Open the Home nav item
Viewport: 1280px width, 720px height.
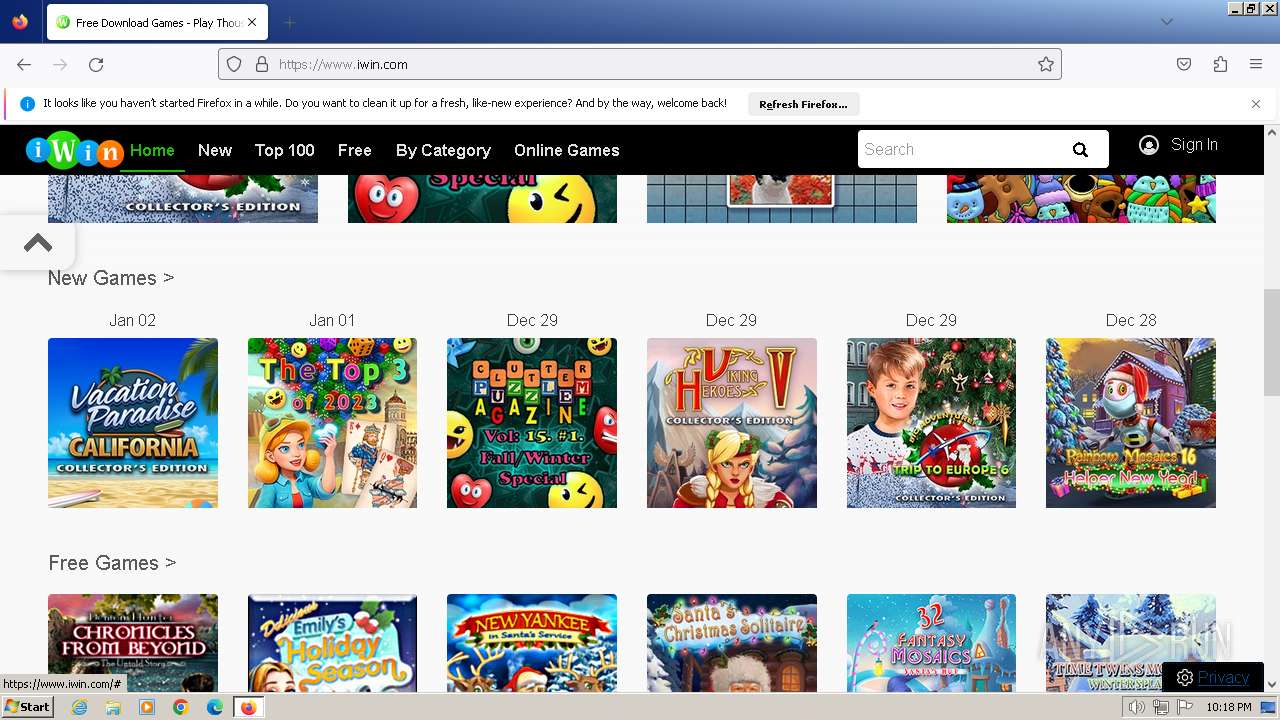152,150
